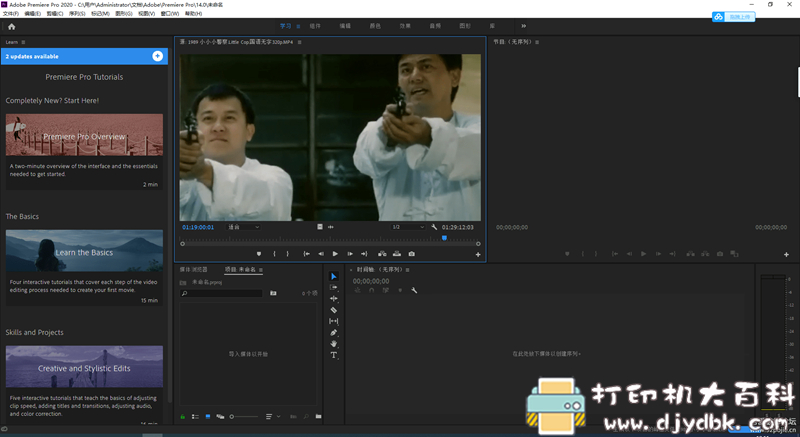The height and width of the screenshot is (437, 800).
Task: Open Program monitor button editor plus
Action: (x=786, y=254)
